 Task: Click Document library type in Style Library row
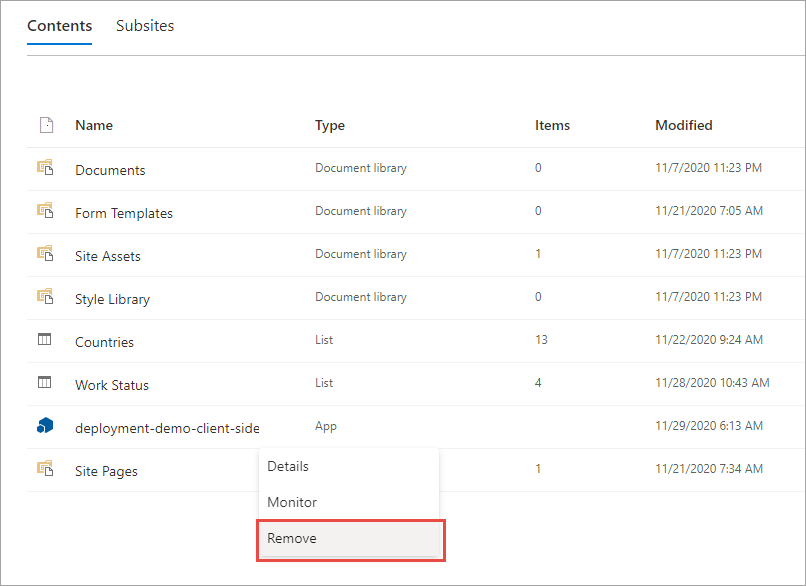click(x=361, y=297)
